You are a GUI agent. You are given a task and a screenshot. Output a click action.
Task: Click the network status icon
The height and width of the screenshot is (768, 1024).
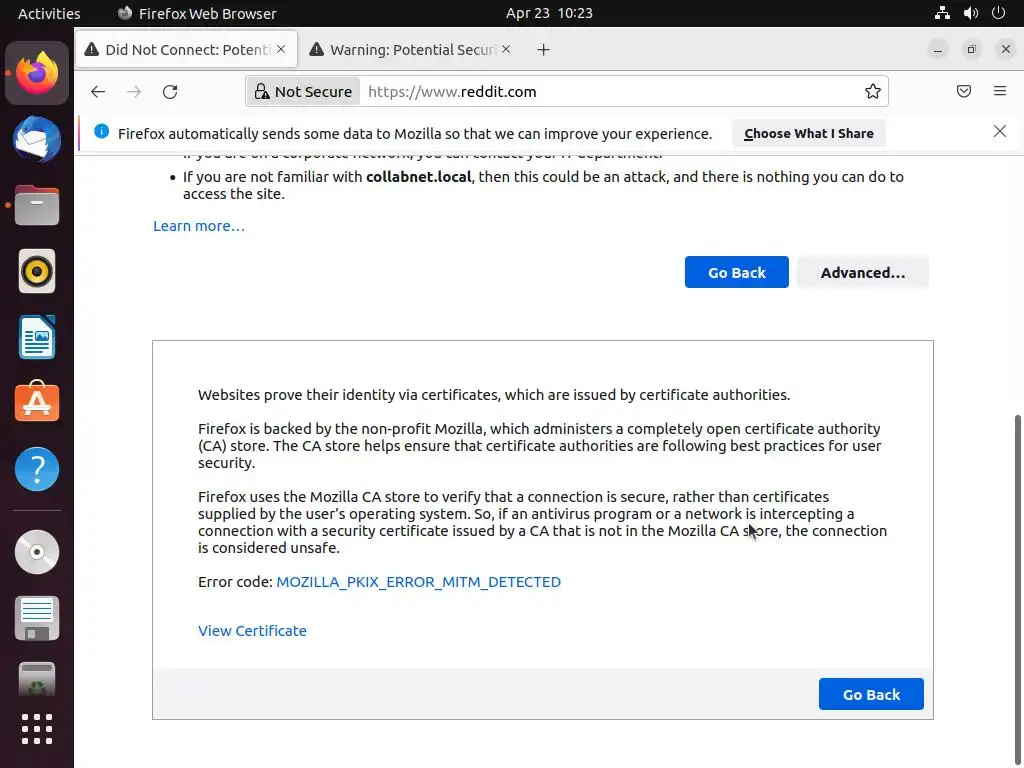942,13
